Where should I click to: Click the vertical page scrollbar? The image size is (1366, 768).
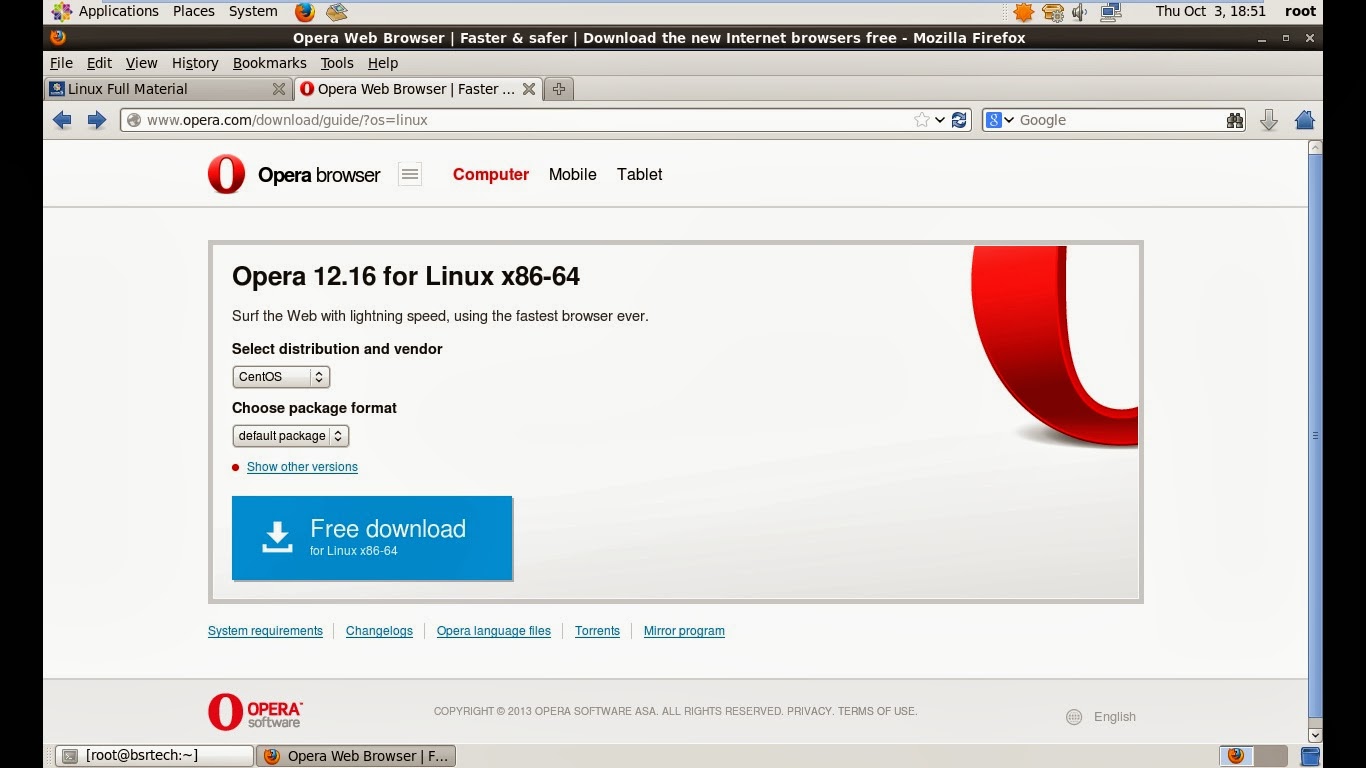point(1315,436)
